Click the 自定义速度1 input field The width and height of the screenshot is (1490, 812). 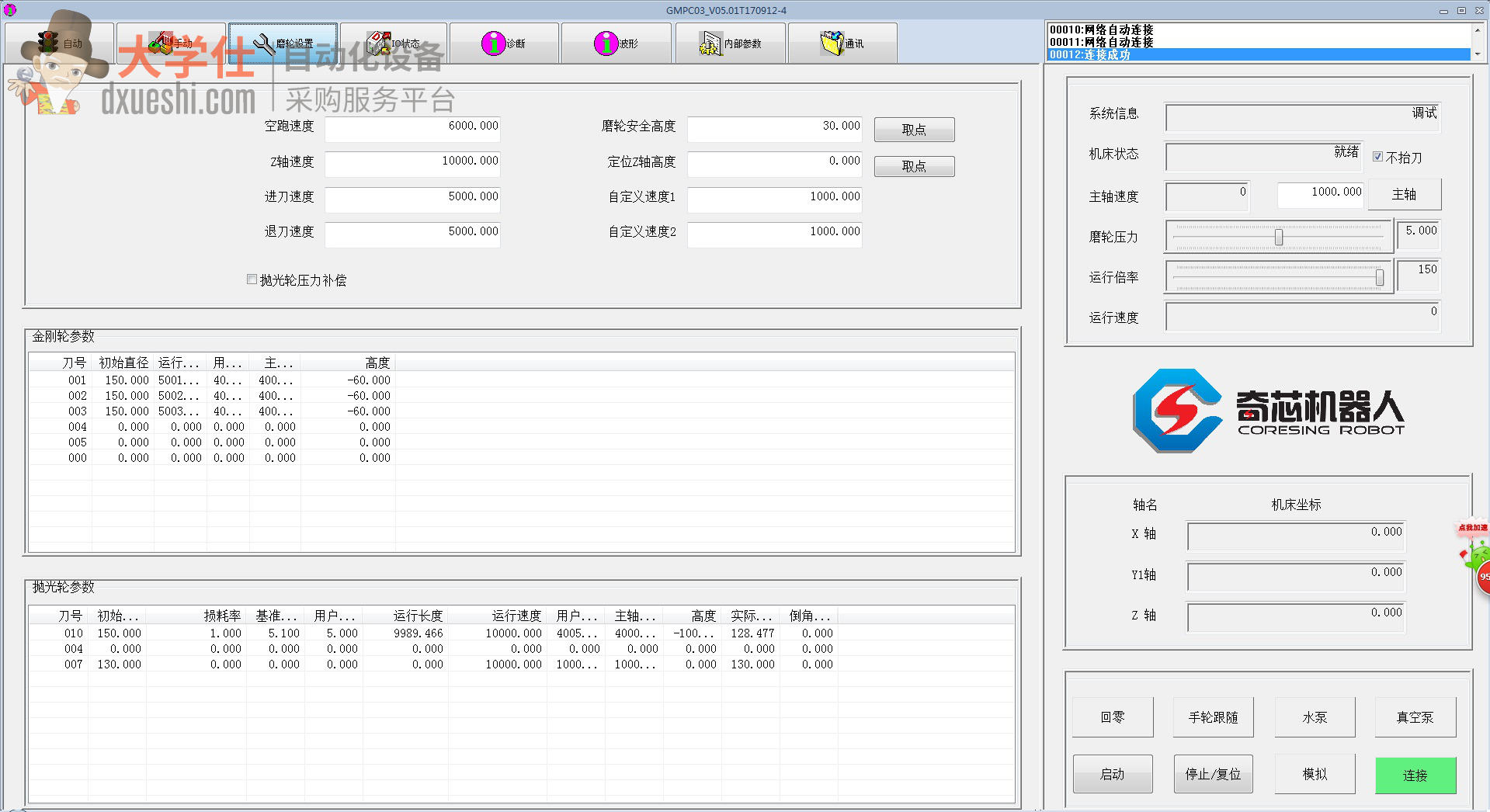pyautogui.click(x=774, y=200)
